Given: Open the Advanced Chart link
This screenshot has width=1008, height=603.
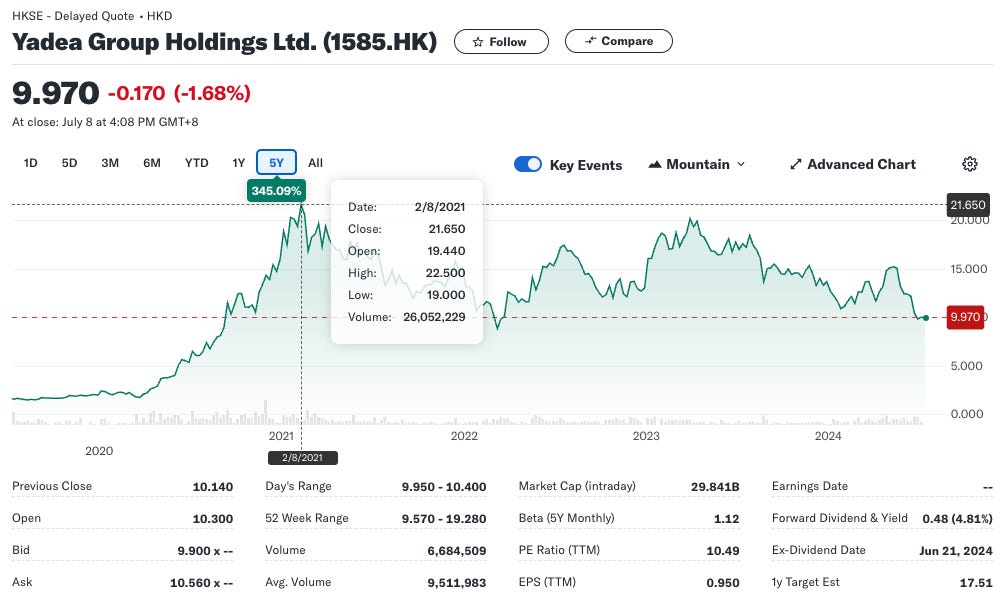Looking at the screenshot, I should pos(852,165).
